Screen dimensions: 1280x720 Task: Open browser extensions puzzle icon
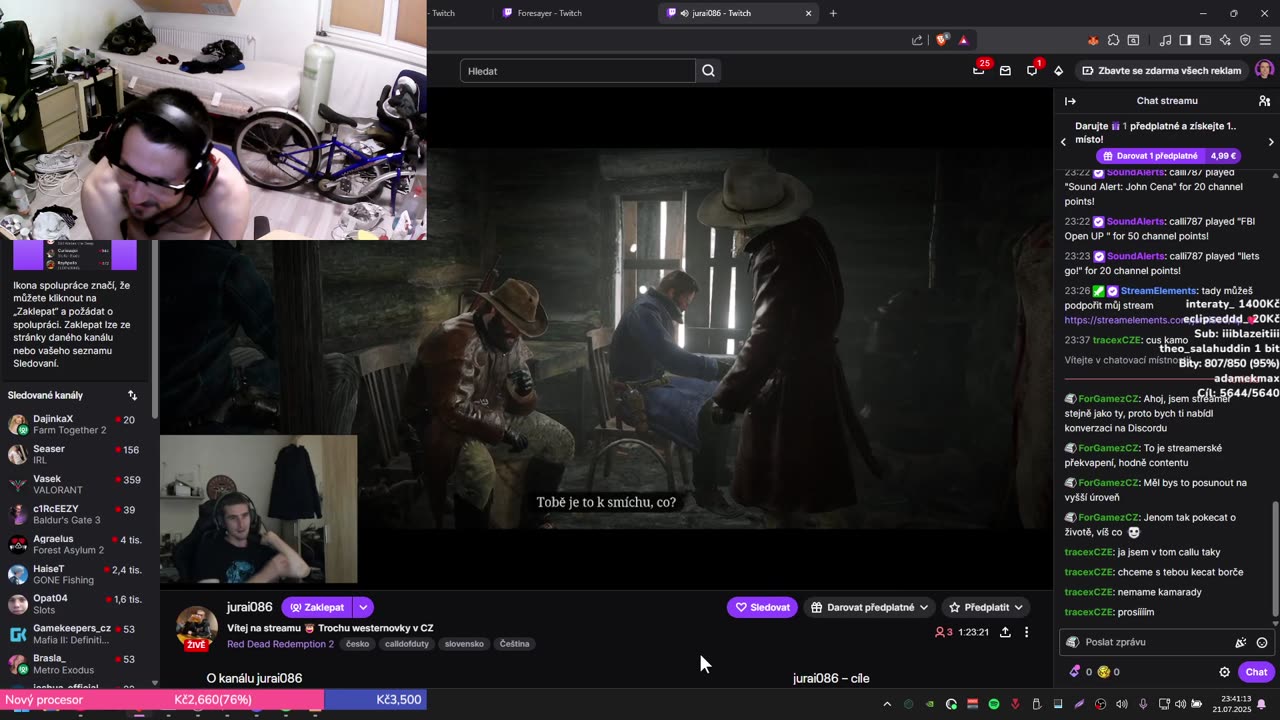pyautogui.click(x=1113, y=40)
